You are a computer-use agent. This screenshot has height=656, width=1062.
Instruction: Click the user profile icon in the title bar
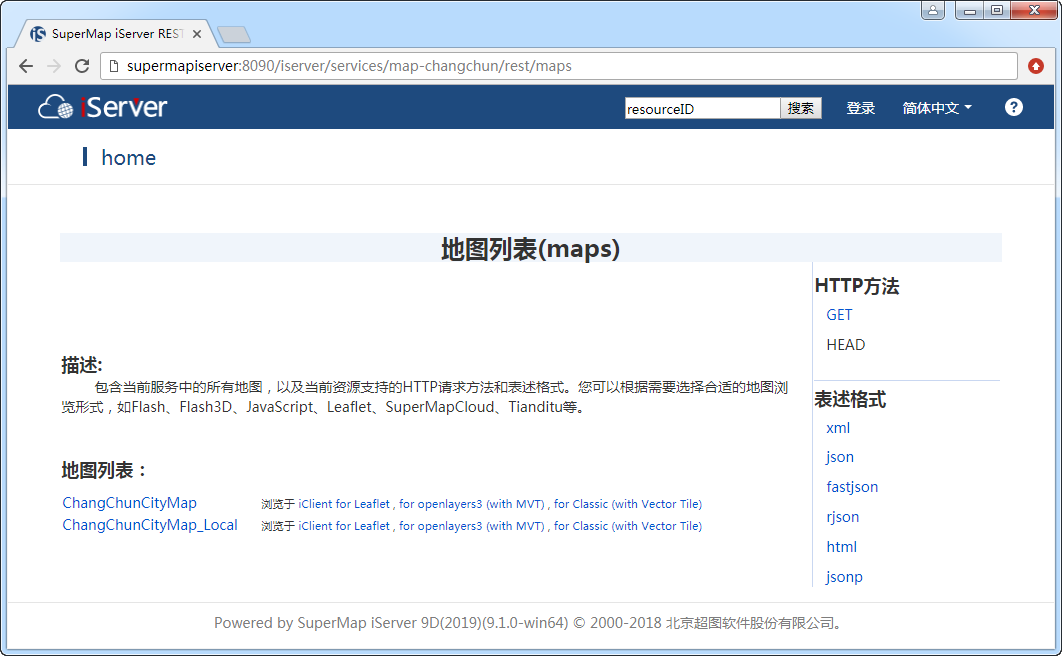pyautogui.click(x=933, y=10)
